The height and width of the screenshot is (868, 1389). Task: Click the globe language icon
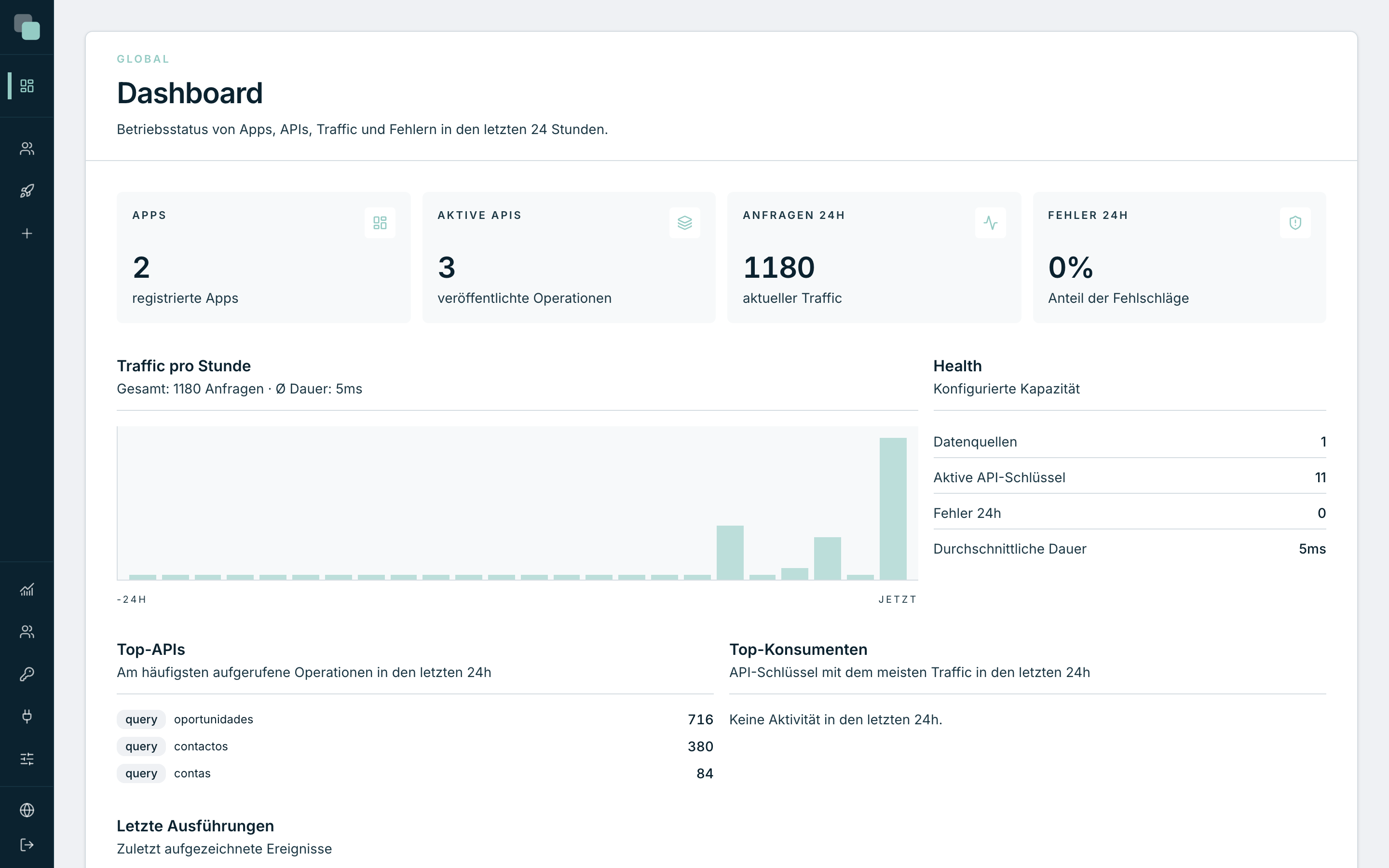(x=27, y=810)
